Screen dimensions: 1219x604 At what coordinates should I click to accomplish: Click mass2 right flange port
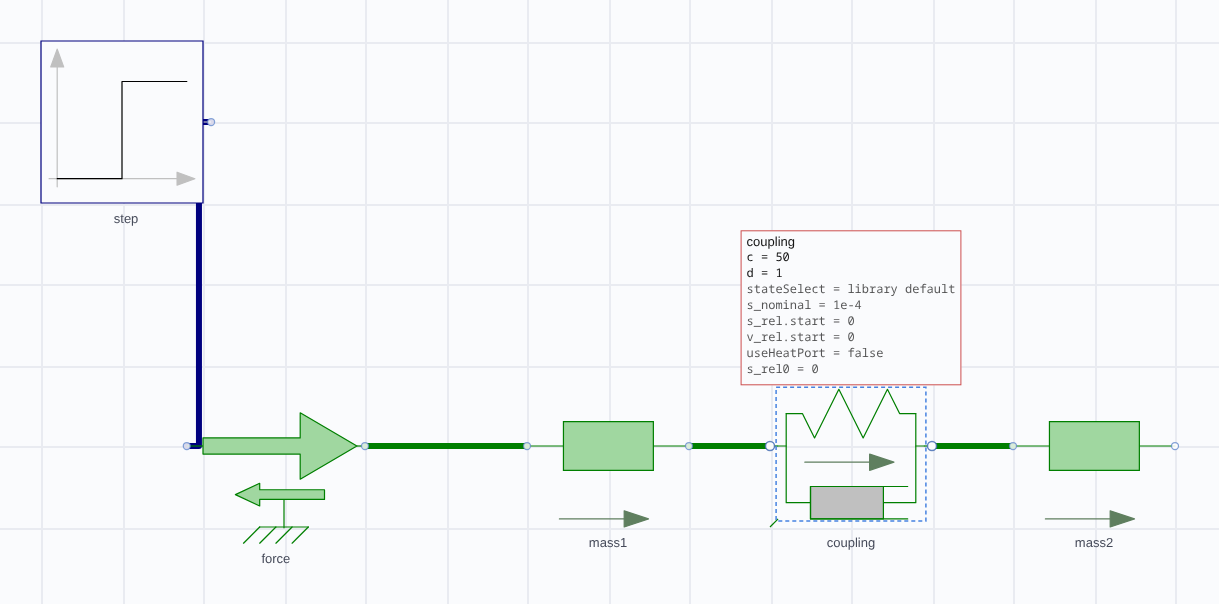(x=1175, y=446)
